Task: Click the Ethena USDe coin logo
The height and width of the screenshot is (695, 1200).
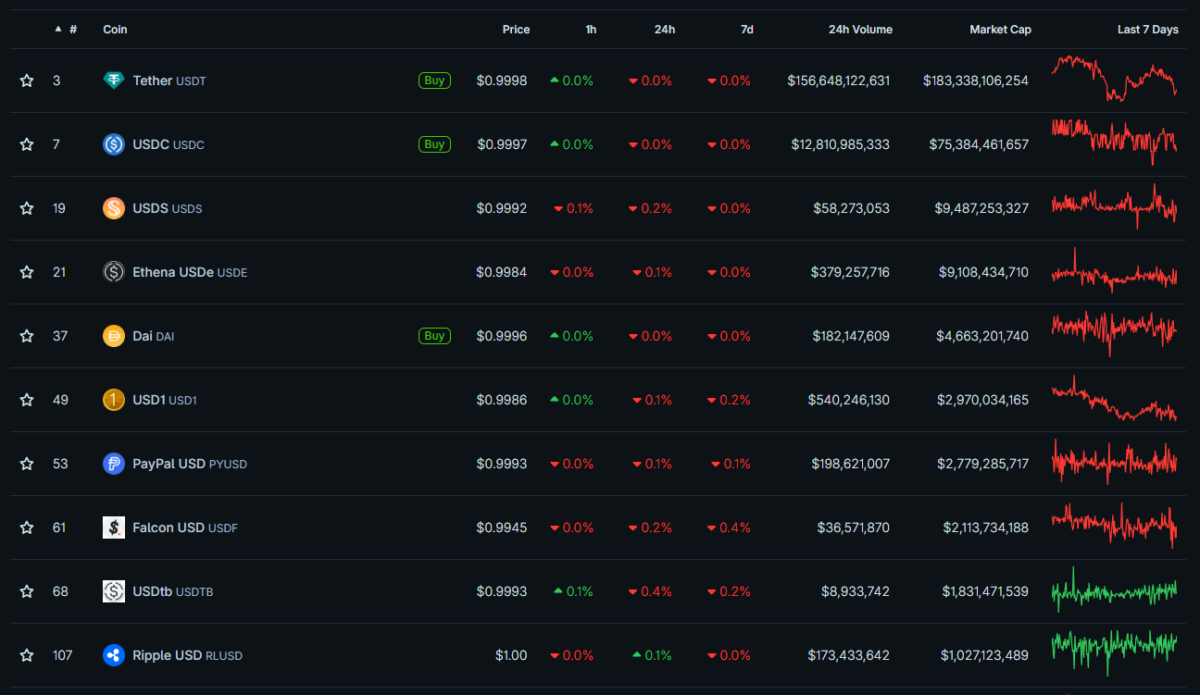Action: (x=113, y=271)
